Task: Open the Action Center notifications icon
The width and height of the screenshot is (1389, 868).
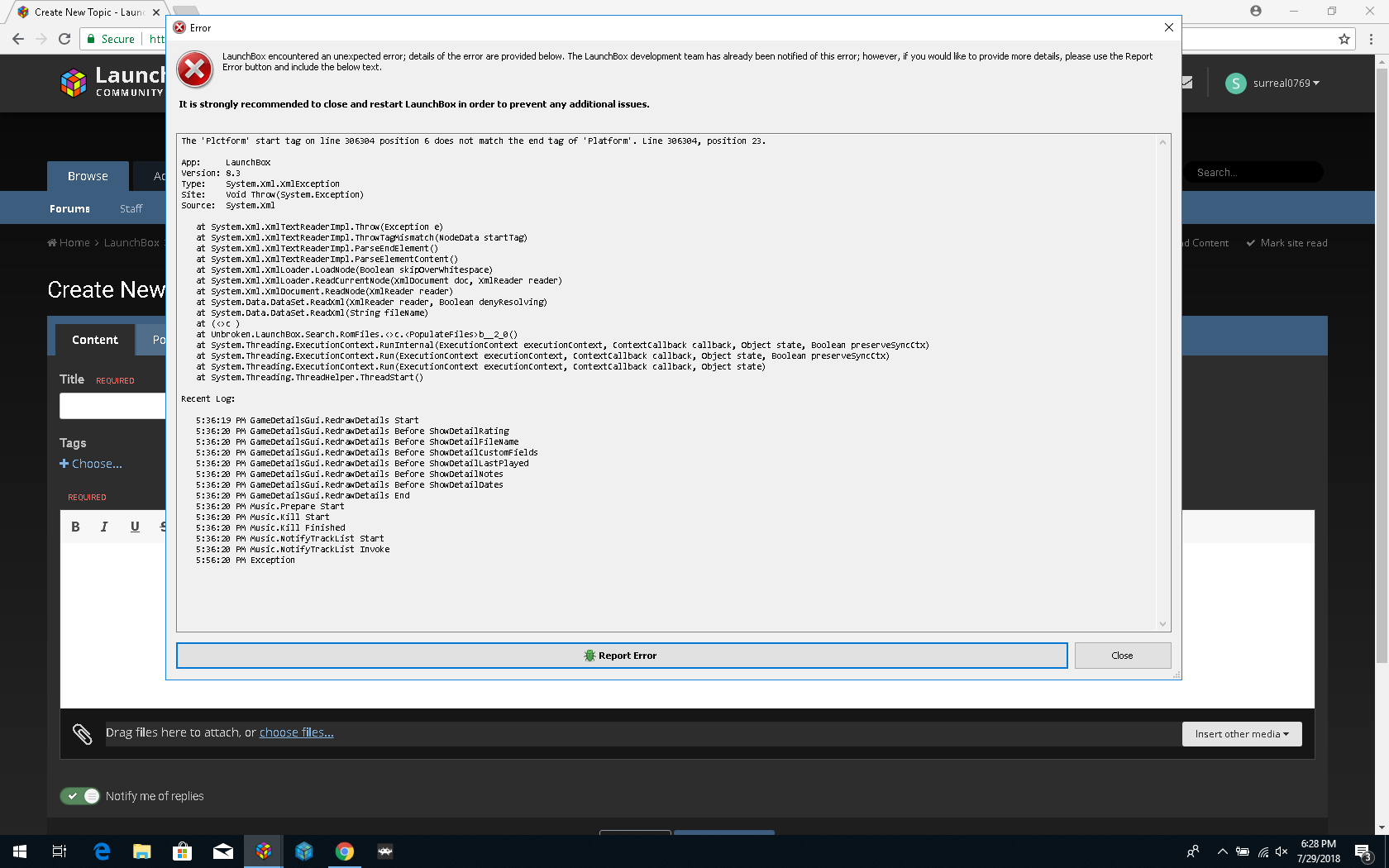Action: [1363, 851]
